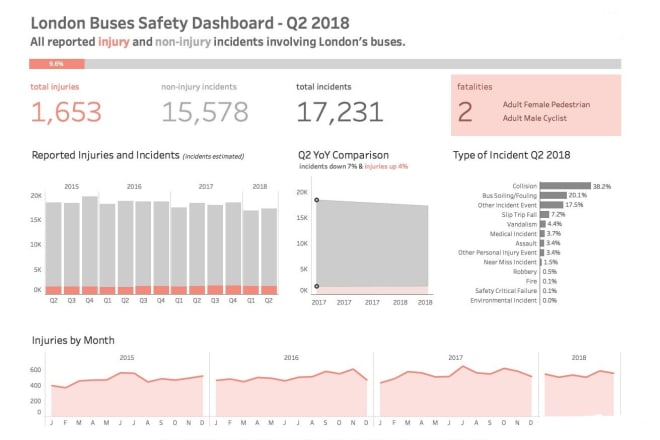Click the Type of Incident Q2 2018 title
Image resolution: width=660 pixels, height=440 pixels.
point(511,155)
